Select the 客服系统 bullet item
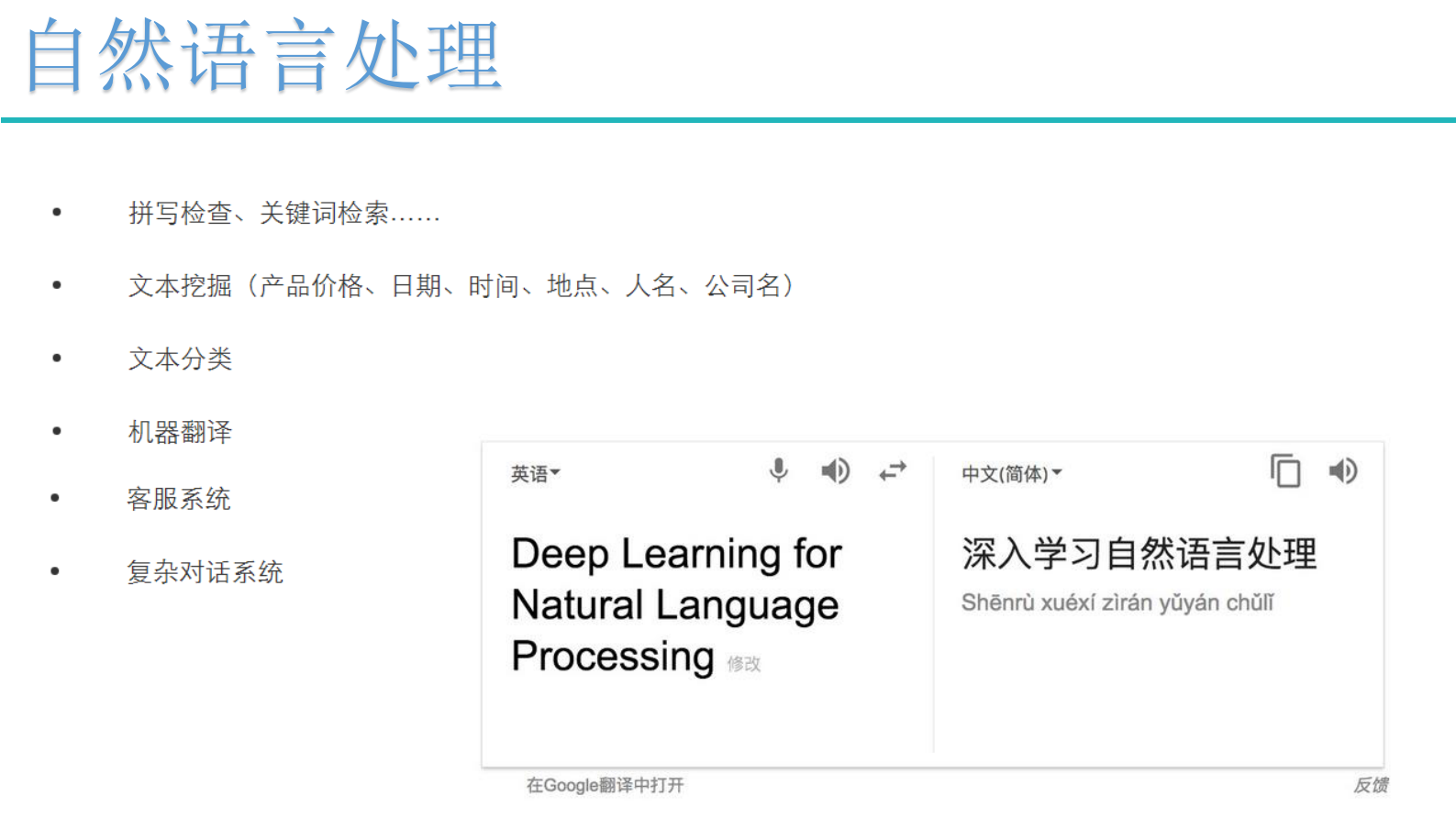Viewport: 1456px width, 818px height. tap(179, 499)
